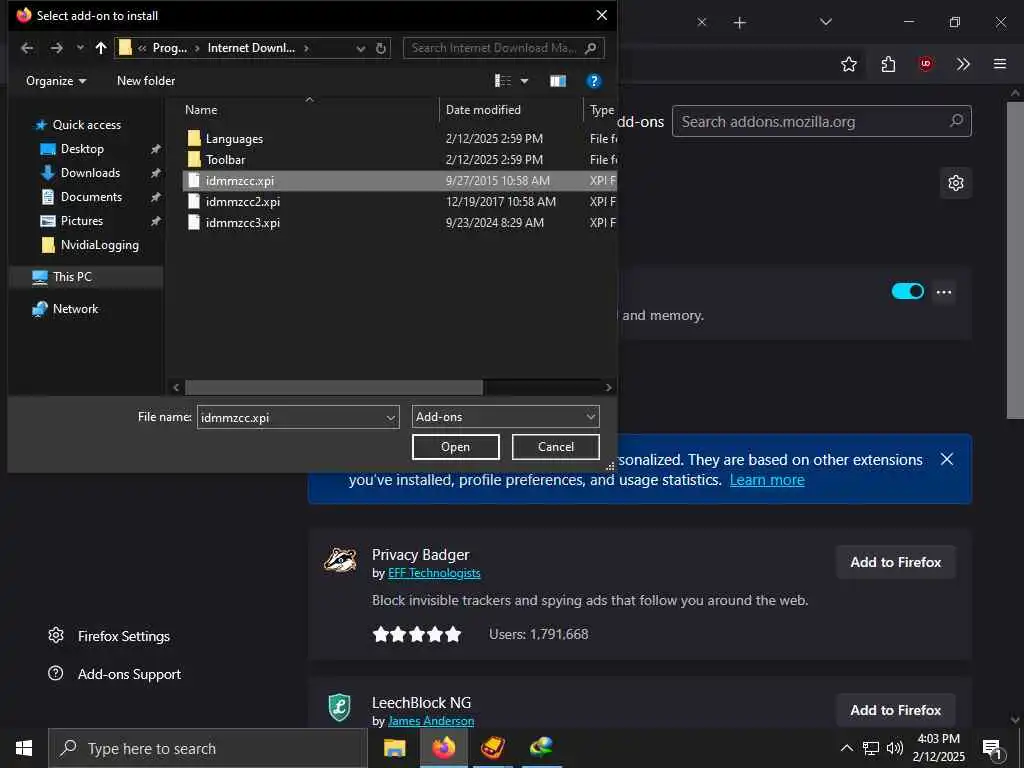Cancel the file dialog

(x=556, y=447)
